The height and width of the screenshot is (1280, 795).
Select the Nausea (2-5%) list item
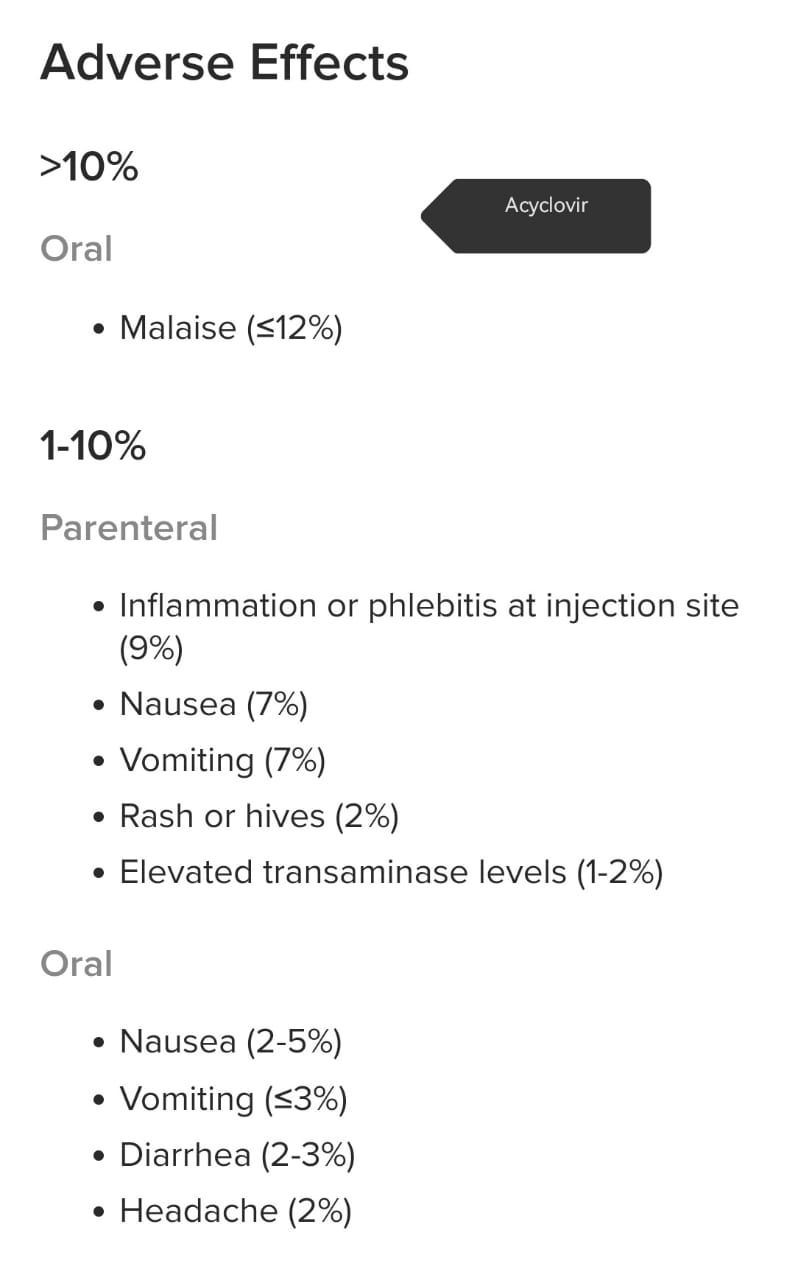[230, 1042]
